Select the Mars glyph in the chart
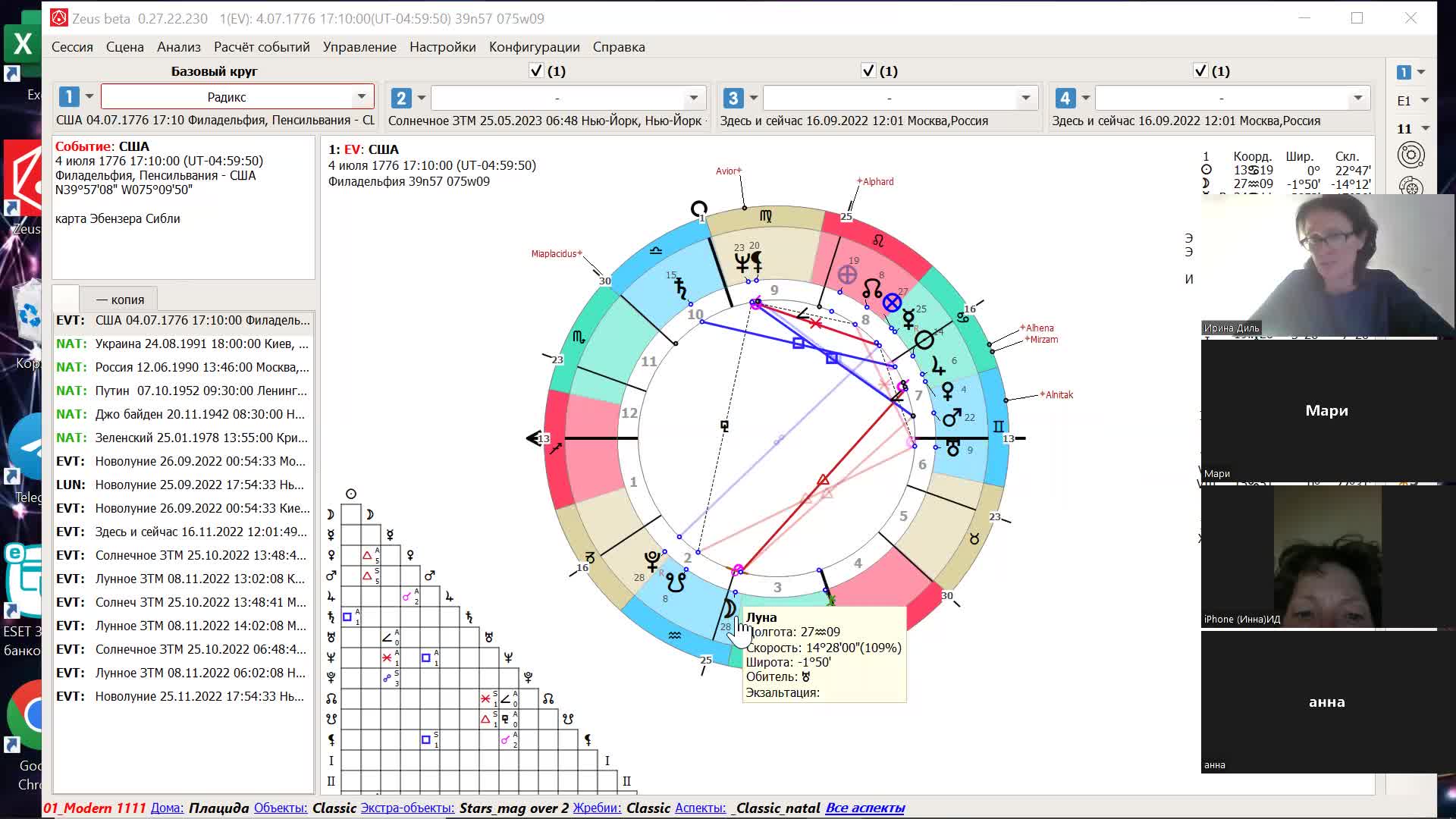The height and width of the screenshot is (819, 1456). (x=952, y=416)
